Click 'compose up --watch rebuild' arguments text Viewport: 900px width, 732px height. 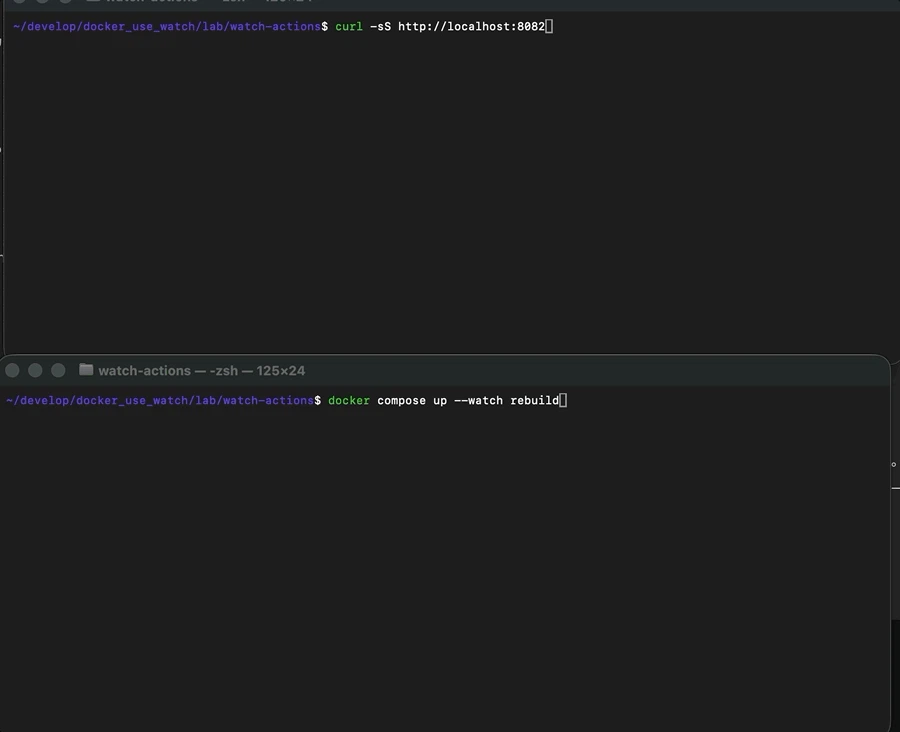(x=468, y=401)
